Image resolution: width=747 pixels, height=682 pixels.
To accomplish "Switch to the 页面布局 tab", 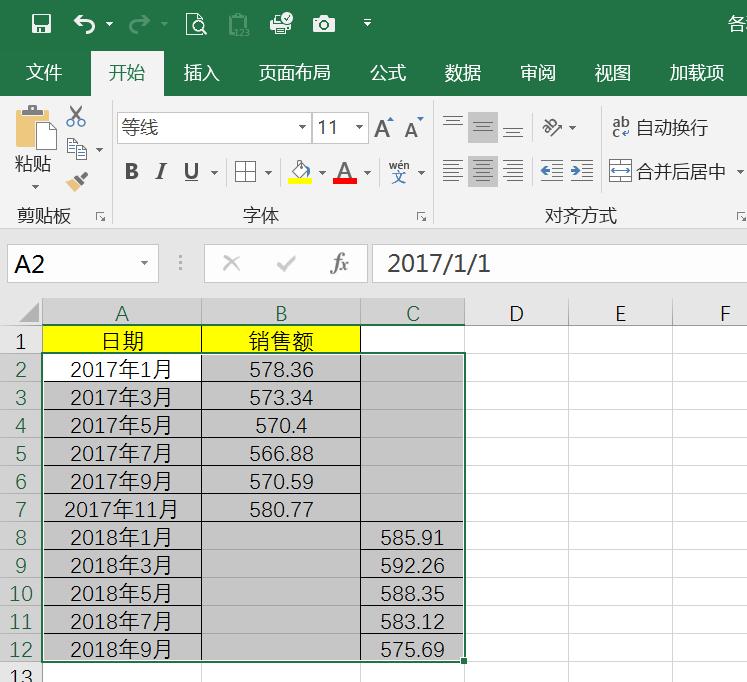I will point(295,73).
